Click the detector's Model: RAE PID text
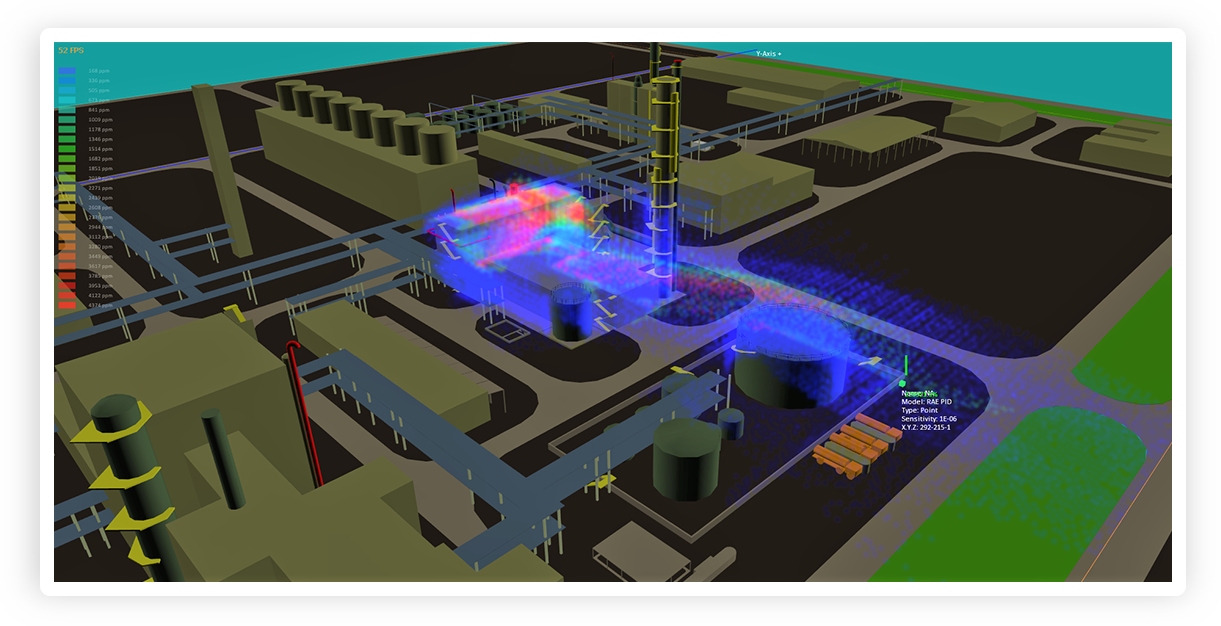The image size is (1221, 626). point(927,402)
